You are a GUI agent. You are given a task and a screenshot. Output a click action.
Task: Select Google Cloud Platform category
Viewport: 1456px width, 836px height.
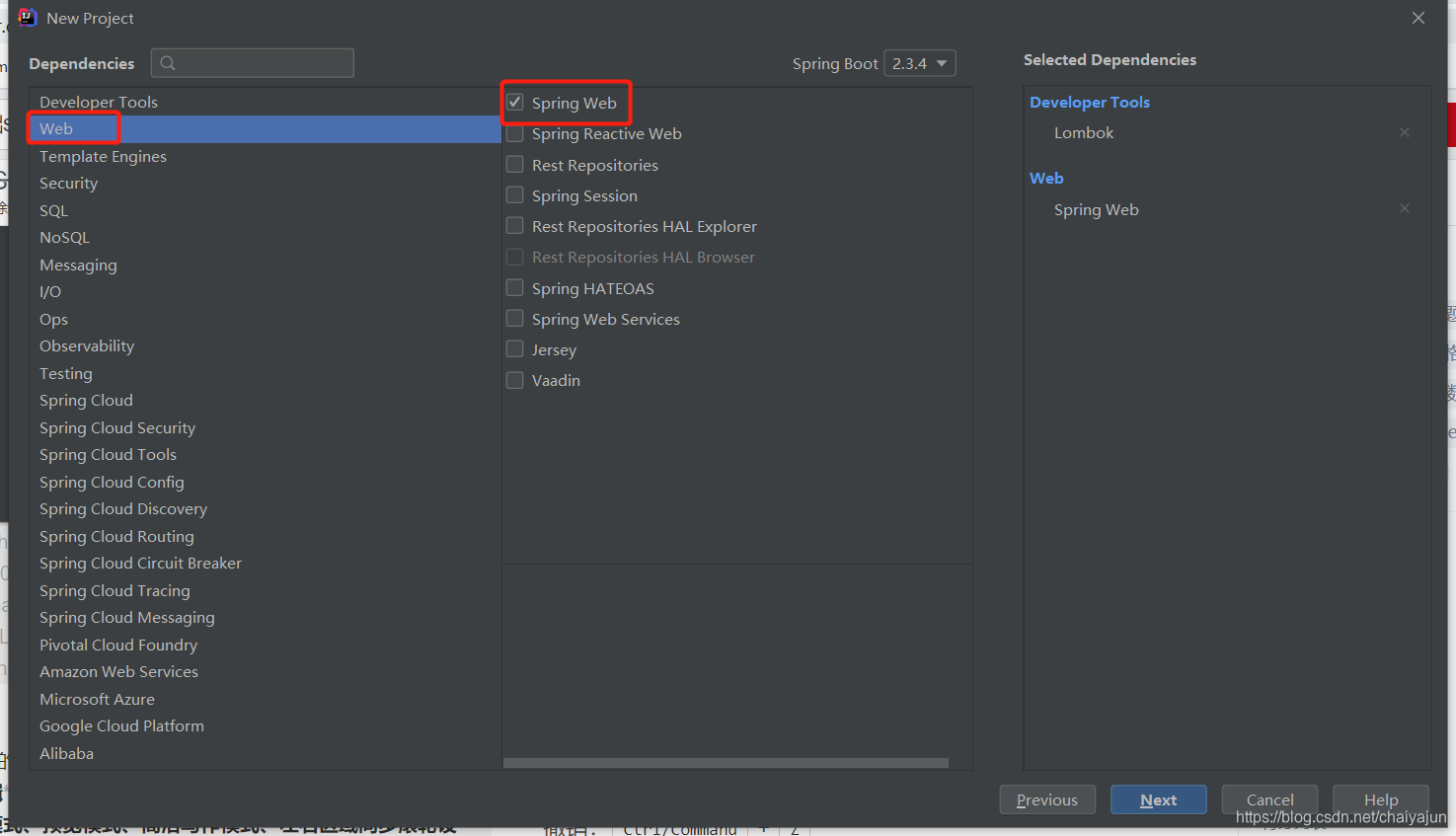266,726
